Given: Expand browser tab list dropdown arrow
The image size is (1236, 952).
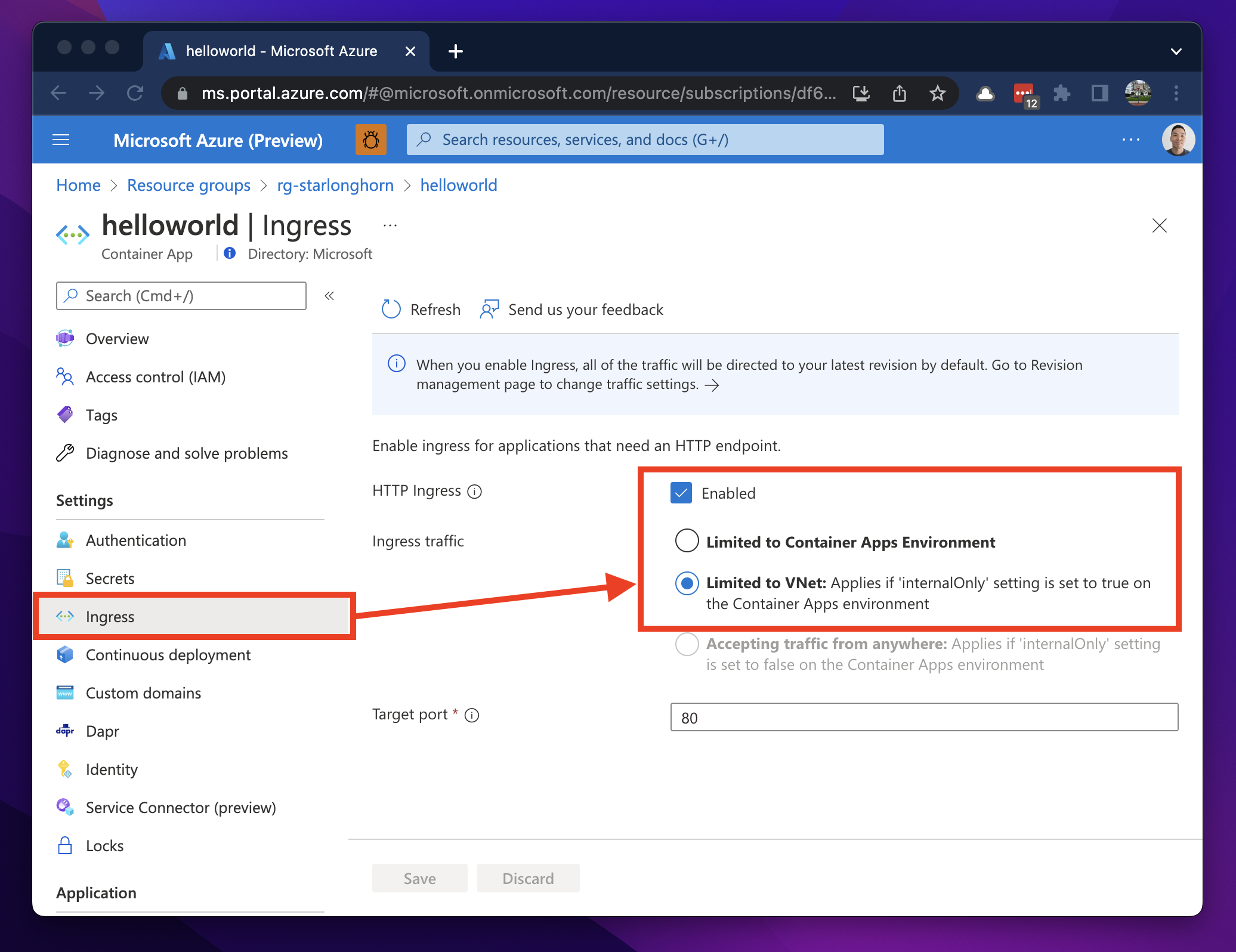Looking at the screenshot, I should (1176, 51).
